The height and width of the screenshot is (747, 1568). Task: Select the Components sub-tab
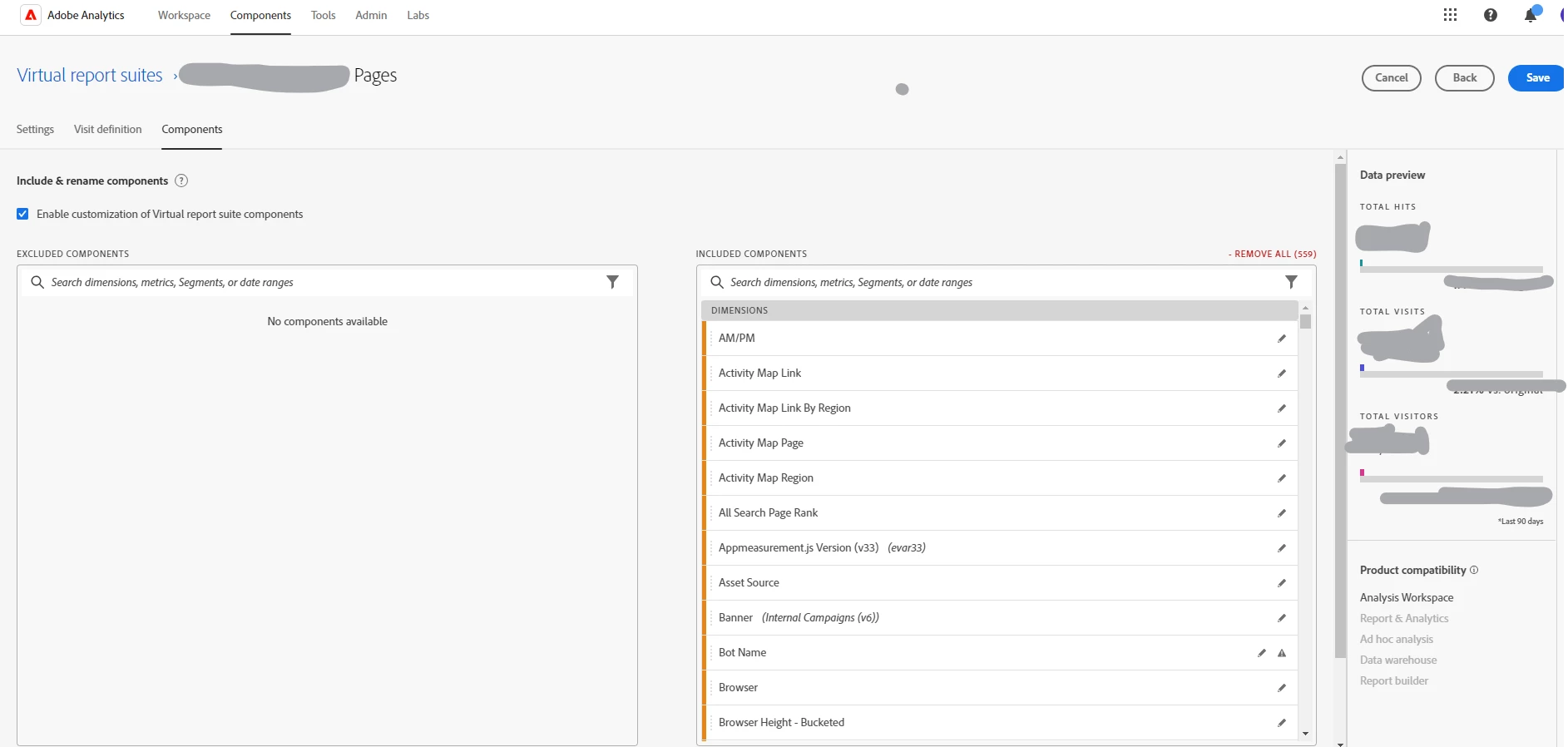pyautogui.click(x=192, y=129)
